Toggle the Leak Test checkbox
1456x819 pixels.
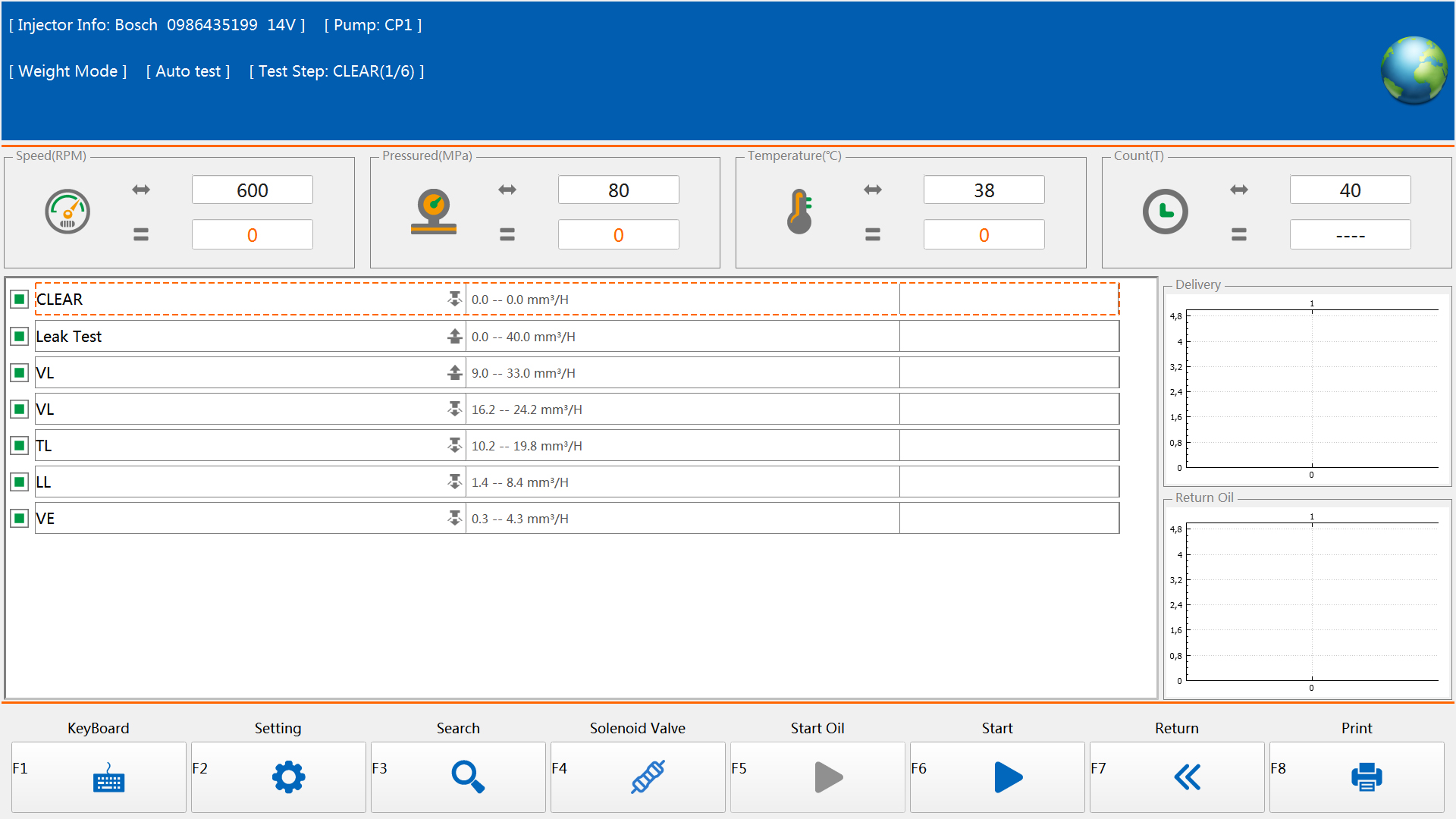20,336
